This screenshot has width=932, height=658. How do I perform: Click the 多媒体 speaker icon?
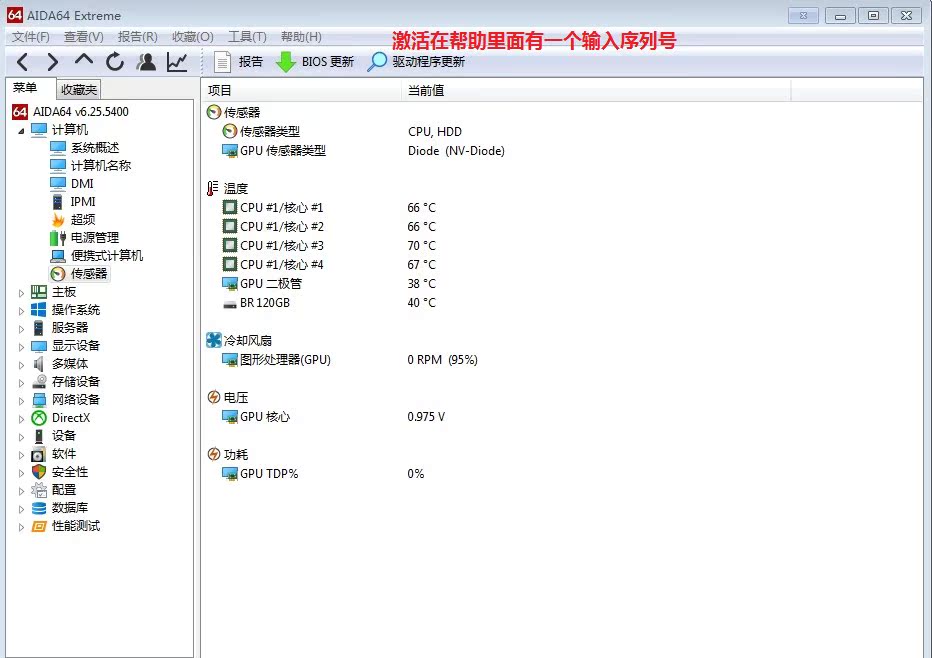(x=39, y=364)
